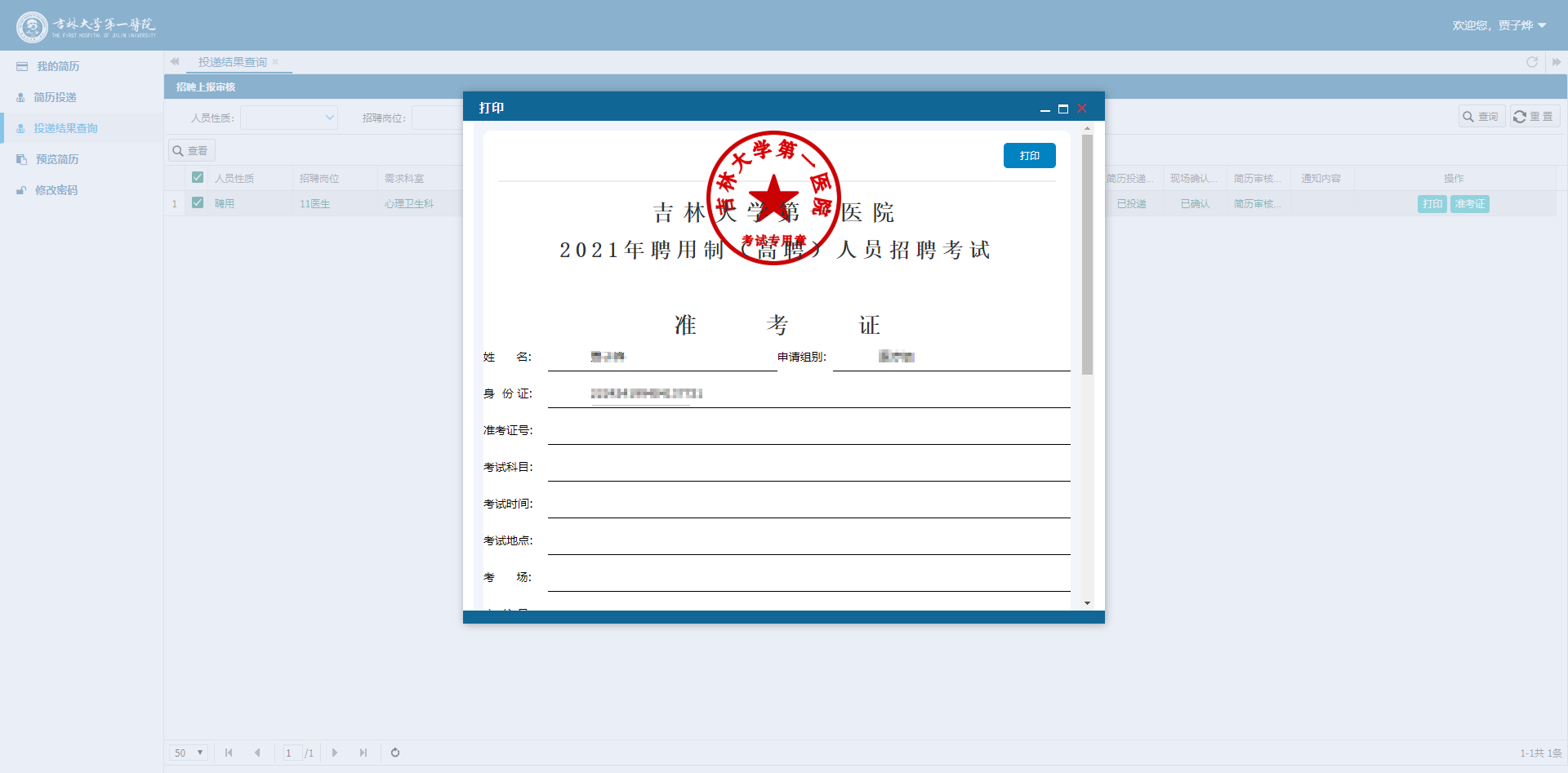
Task: Uncheck the row 1 checkbox
Action: 198,202
